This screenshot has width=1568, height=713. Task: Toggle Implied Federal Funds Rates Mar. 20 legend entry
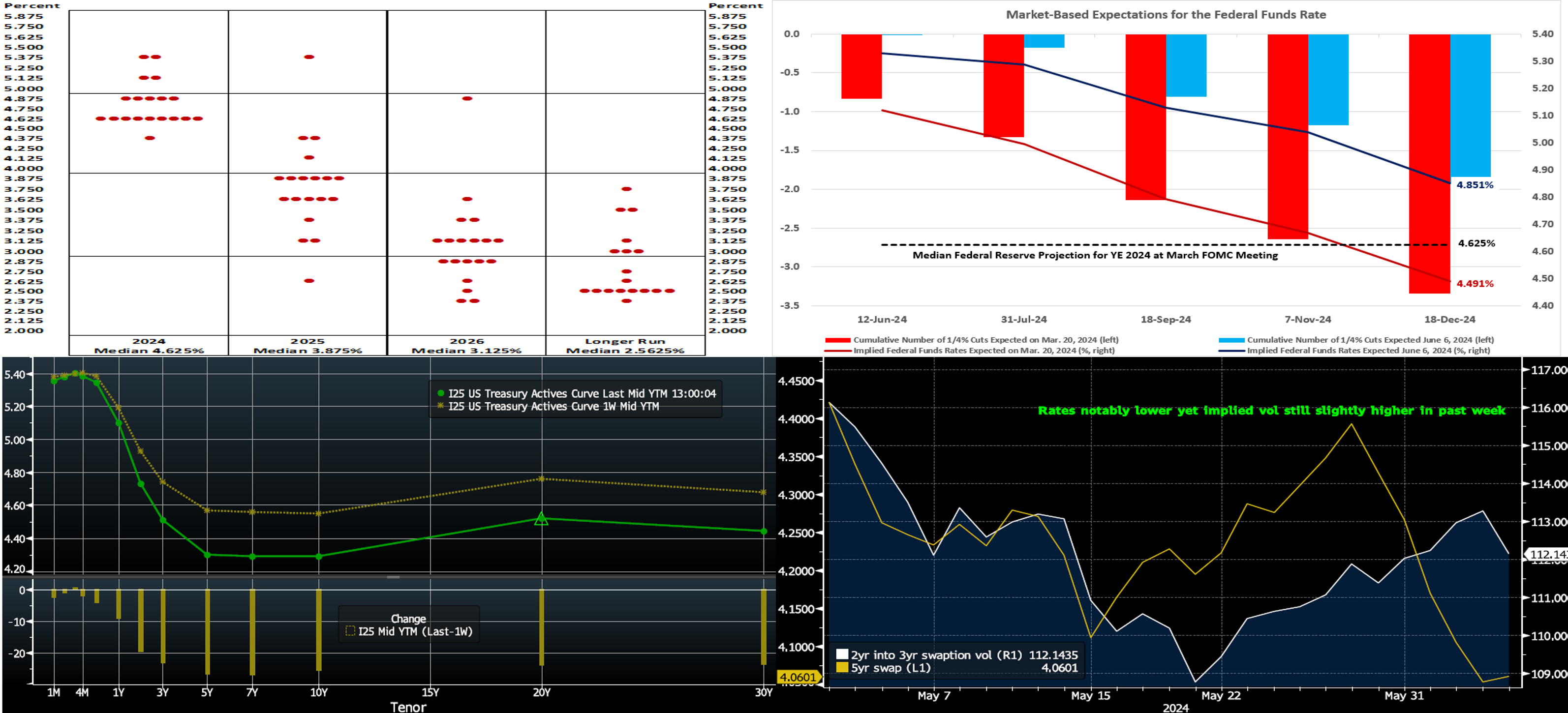tap(983, 351)
